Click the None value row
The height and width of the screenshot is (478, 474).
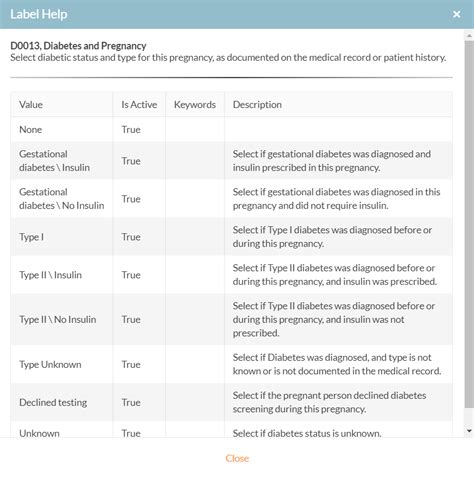pos(231,129)
